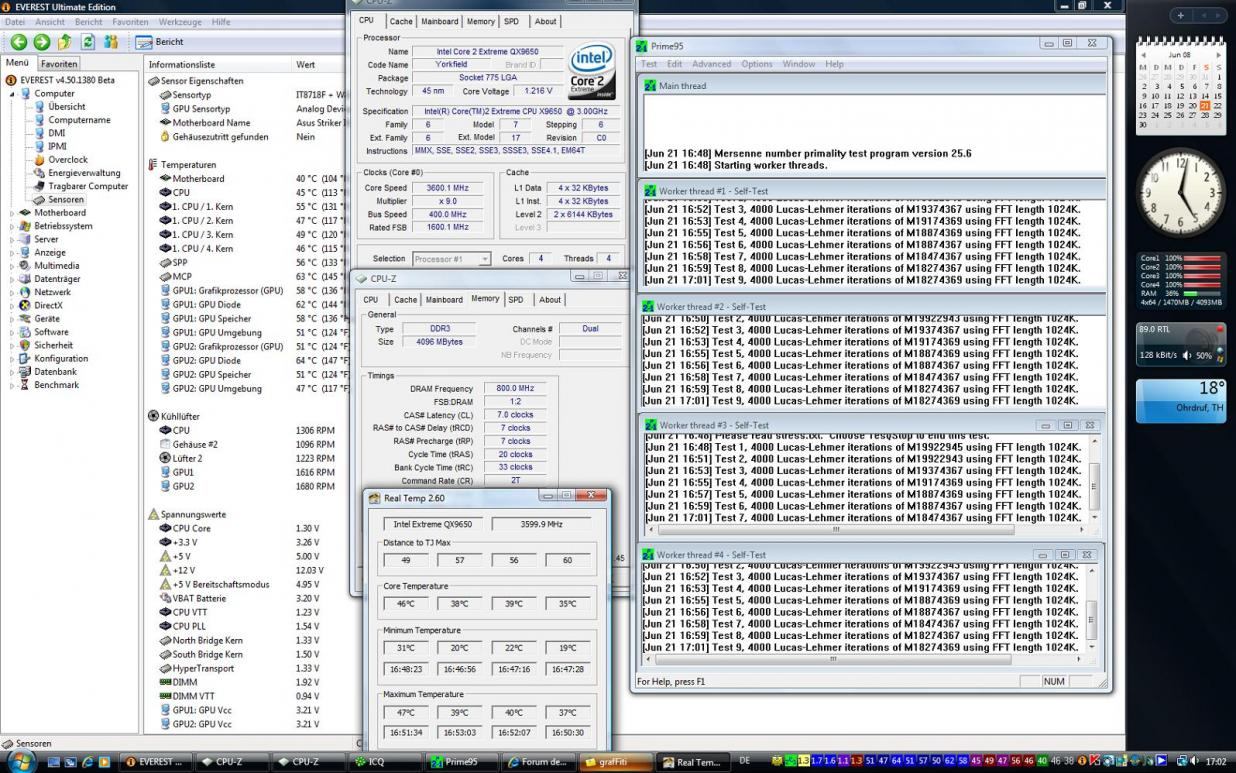The height and width of the screenshot is (773, 1236).
Task: Switch to the SPD tab in lower CPU-Z window
Action: point(515,299)
